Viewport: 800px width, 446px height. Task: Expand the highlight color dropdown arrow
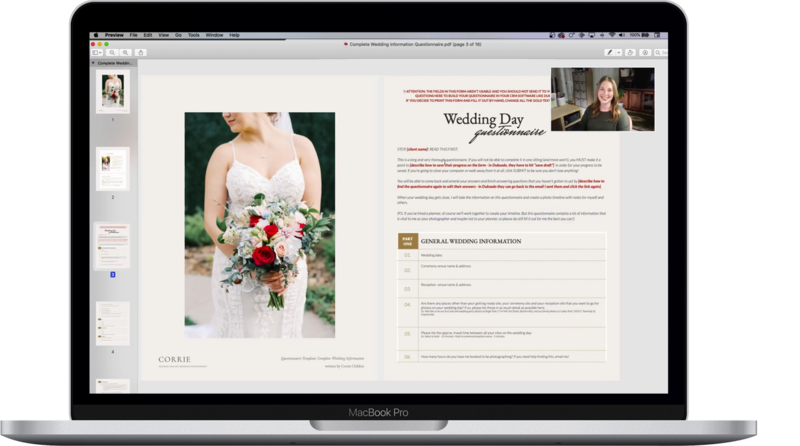[618, 50]
